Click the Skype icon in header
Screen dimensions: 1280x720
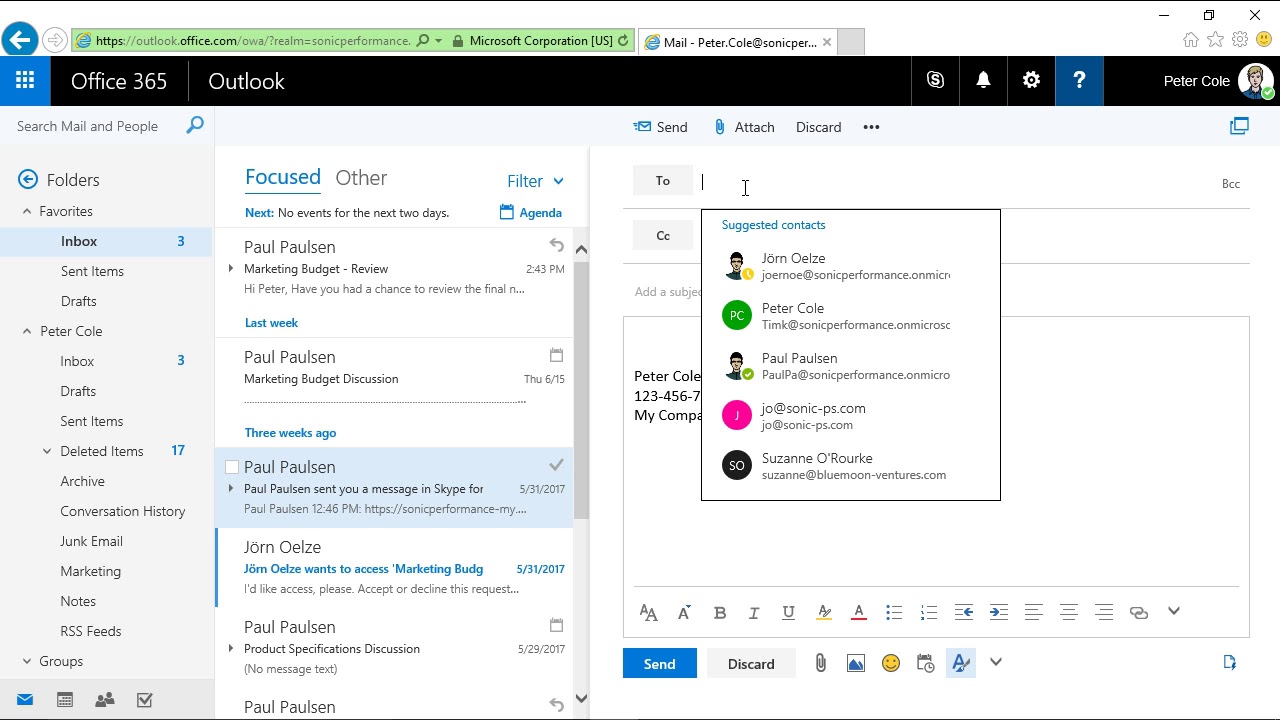point(935,81)
